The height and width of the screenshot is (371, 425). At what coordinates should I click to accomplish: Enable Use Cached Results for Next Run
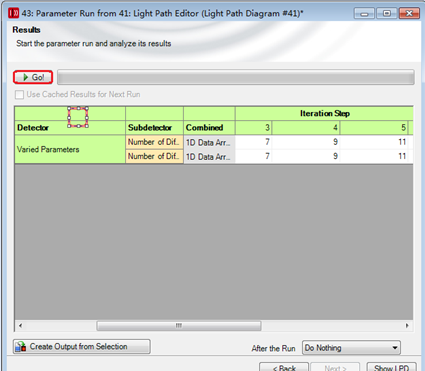pyautogui.click(x=19, y=95)
